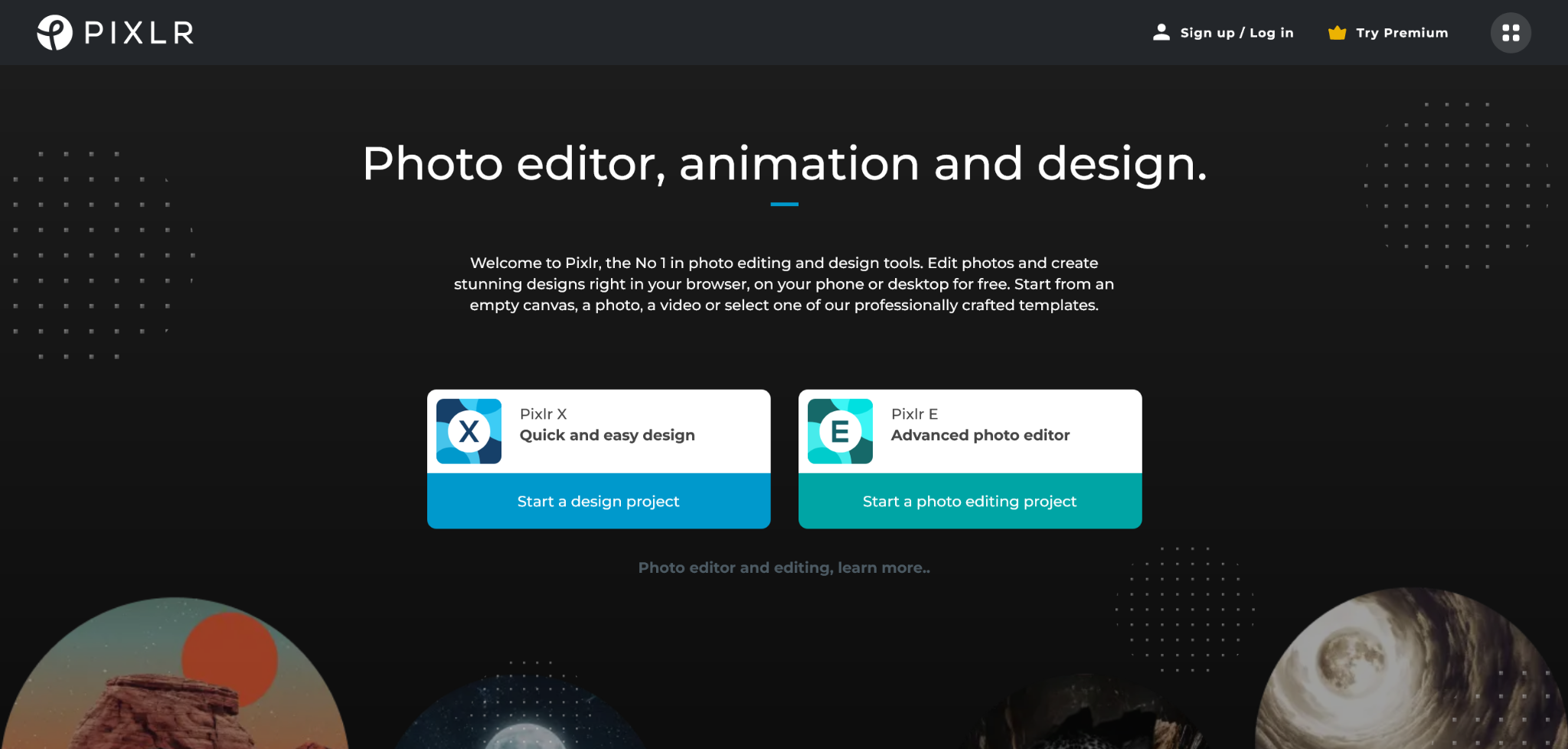Open the apps grid menu icon

(1511, 33)
